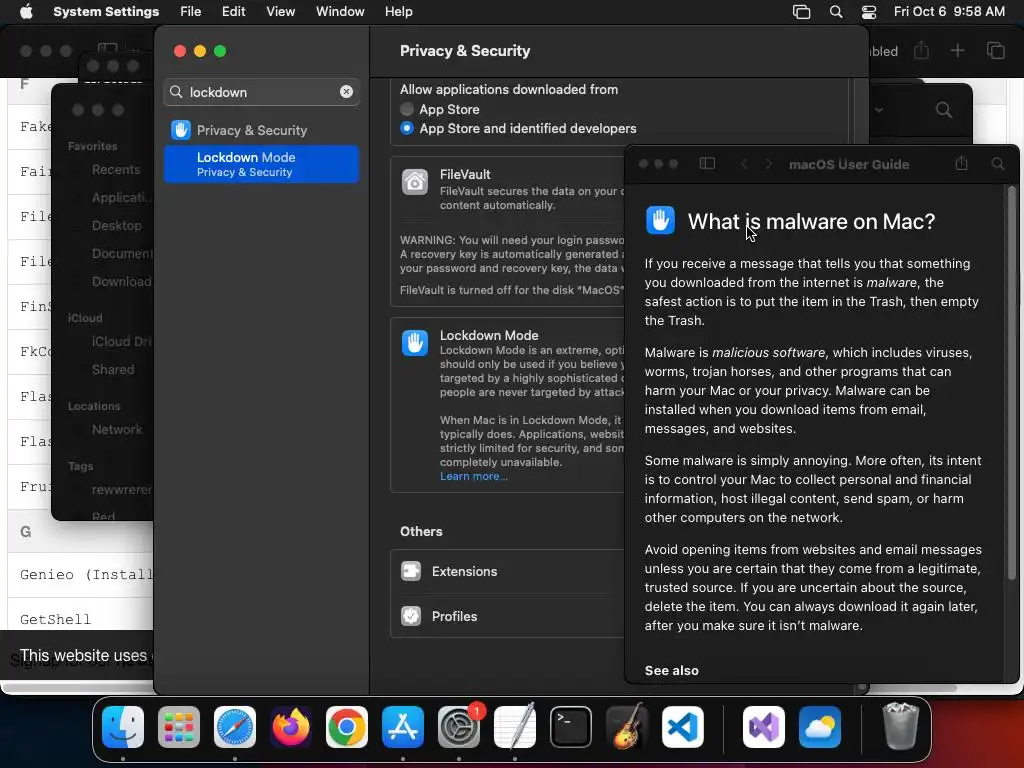Viewport: 1024px width, 768px height.
Task: Open the Extensions row
Action: click(x=507, y=571)
